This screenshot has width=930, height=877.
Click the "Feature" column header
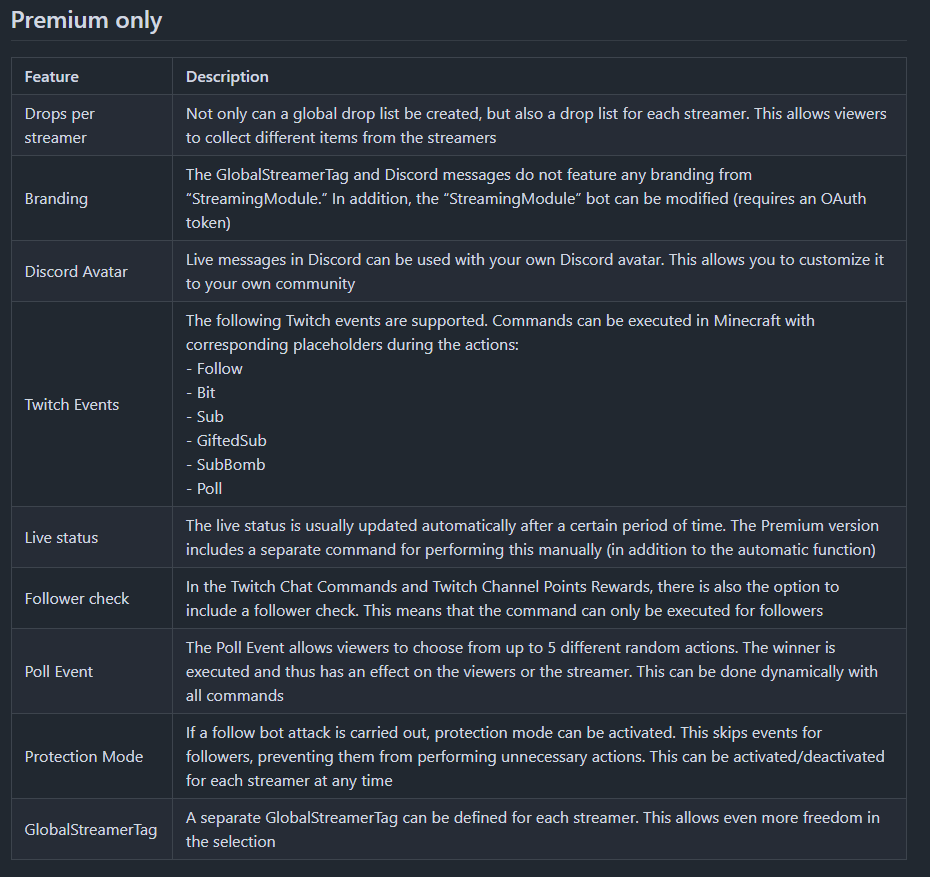(52, 77)
